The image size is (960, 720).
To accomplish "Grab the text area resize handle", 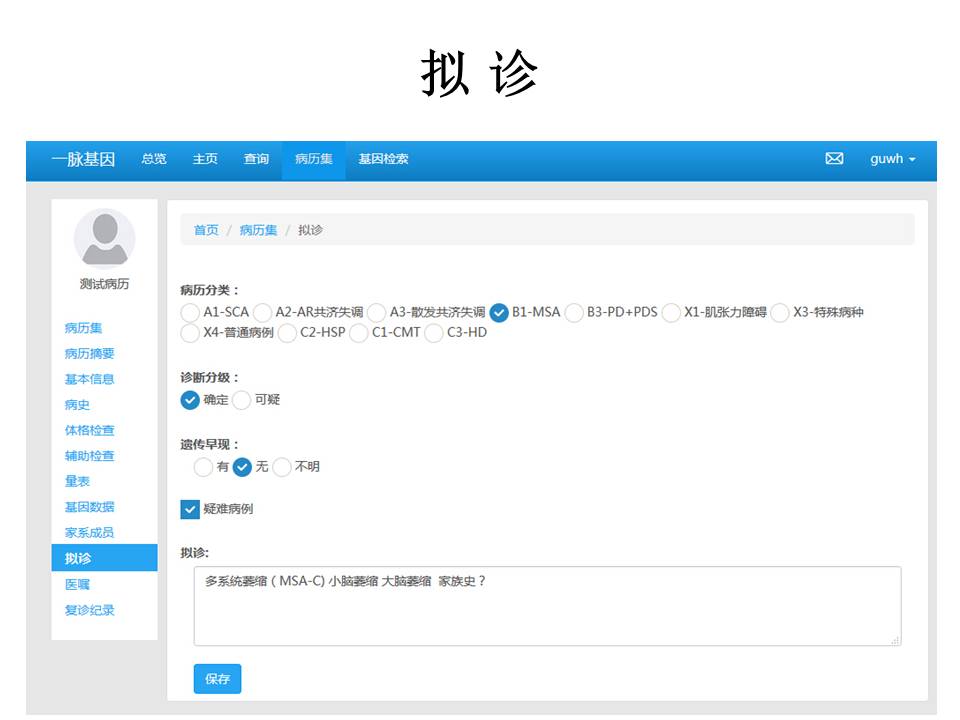I will click(x=895, y=640).
